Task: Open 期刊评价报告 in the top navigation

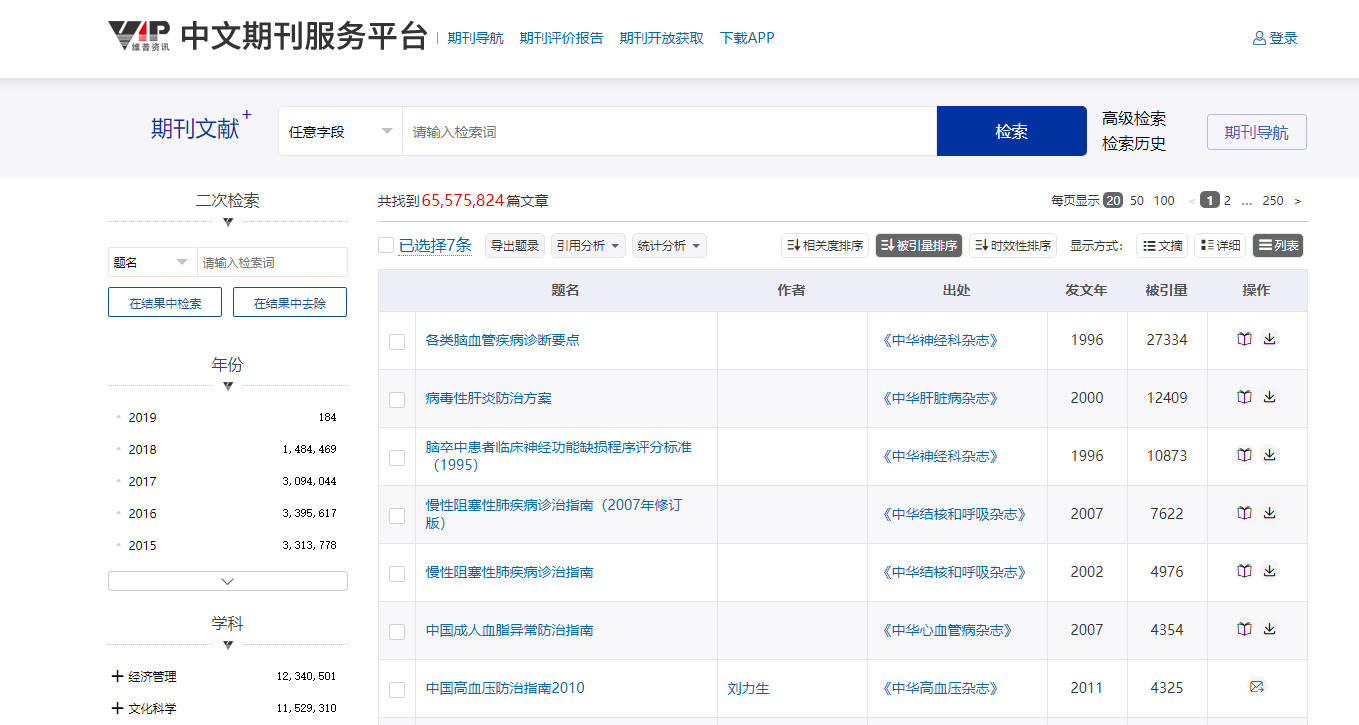Action: [562, 38]
